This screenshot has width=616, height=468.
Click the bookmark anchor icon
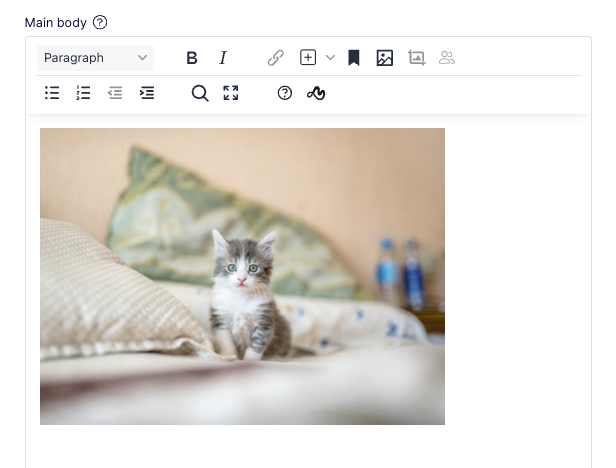(x=354, y=58)
